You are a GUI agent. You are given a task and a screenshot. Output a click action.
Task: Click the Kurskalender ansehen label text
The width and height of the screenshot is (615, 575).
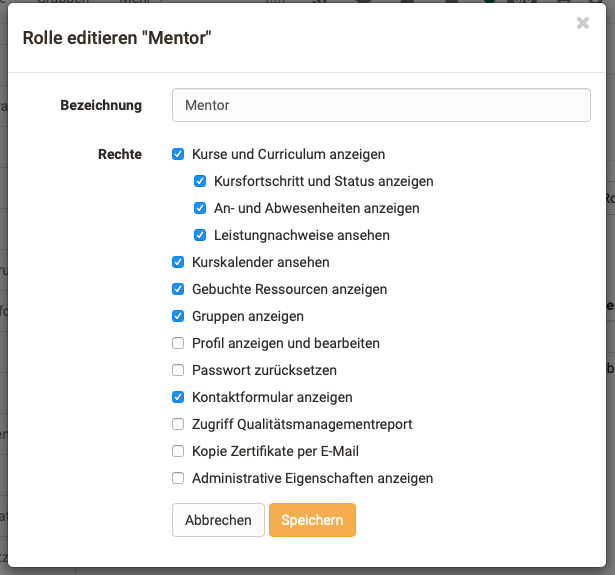[260, 262]
